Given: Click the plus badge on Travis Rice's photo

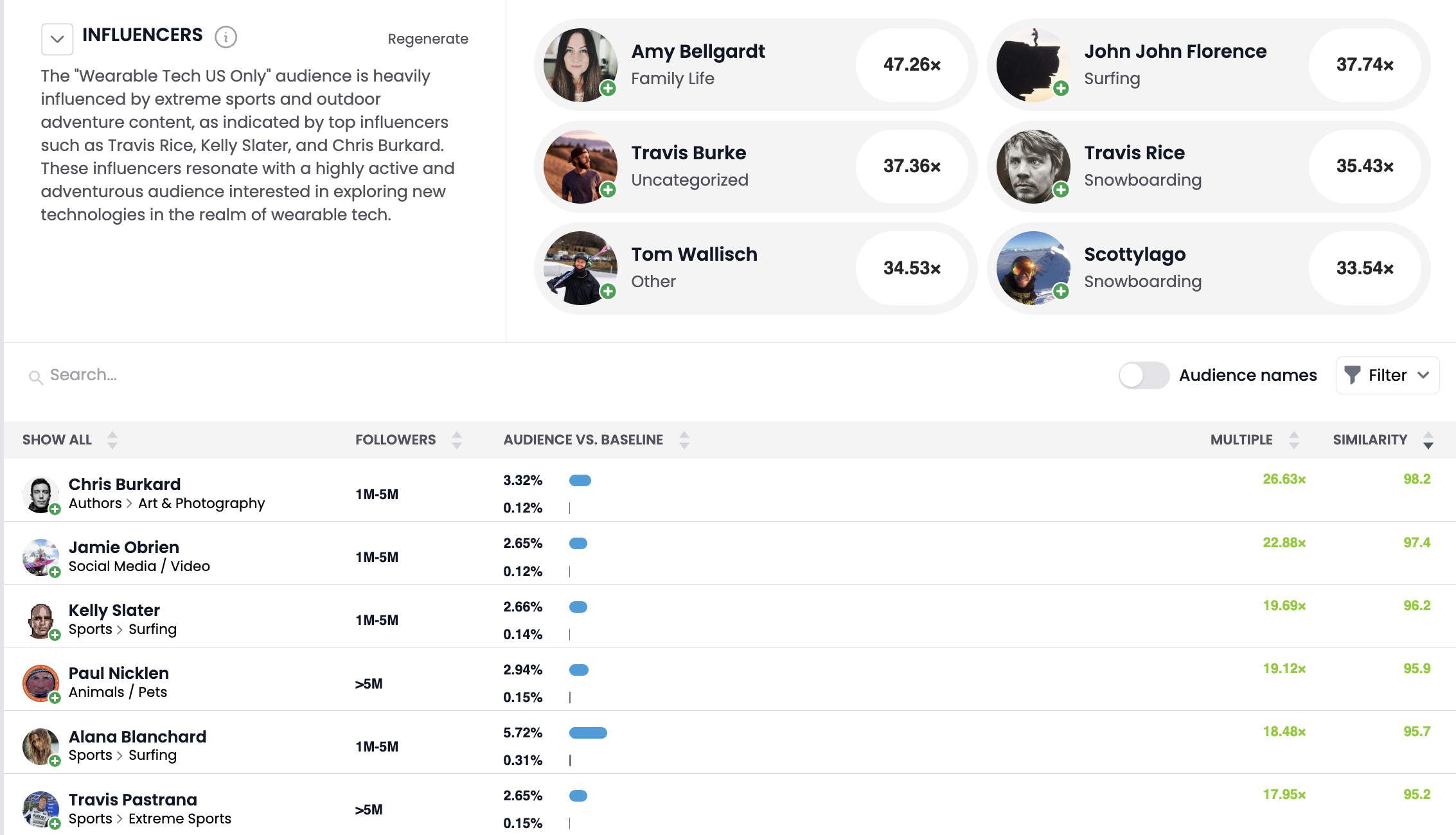Looking at the screenshot, I should pyautogui.click(x=1061, y=190).
